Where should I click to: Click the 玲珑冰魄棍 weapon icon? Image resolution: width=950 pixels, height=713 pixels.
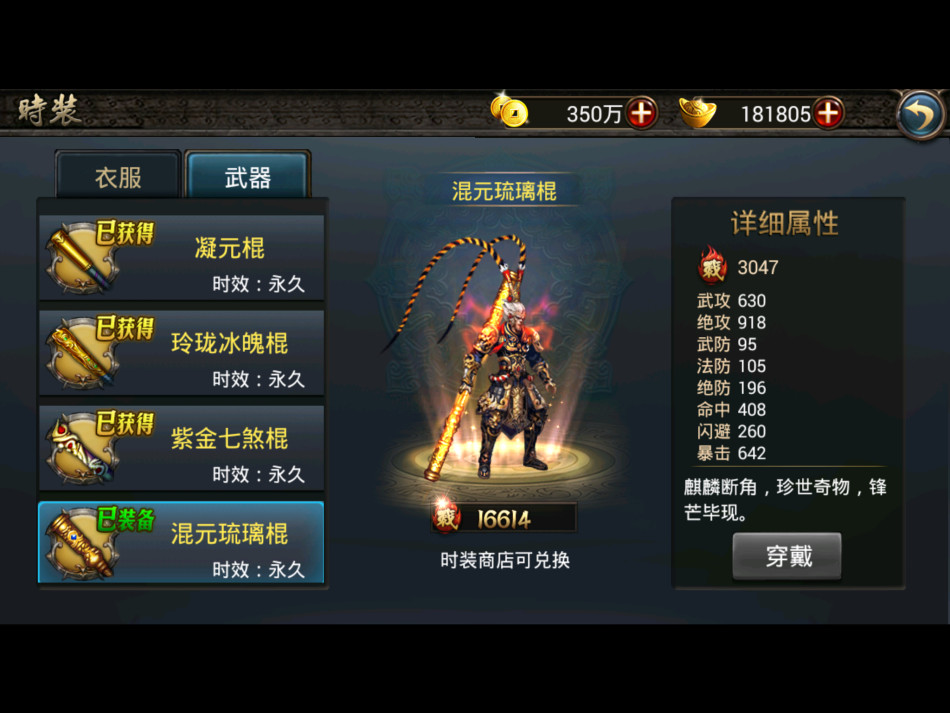click(x=81, y=353)
